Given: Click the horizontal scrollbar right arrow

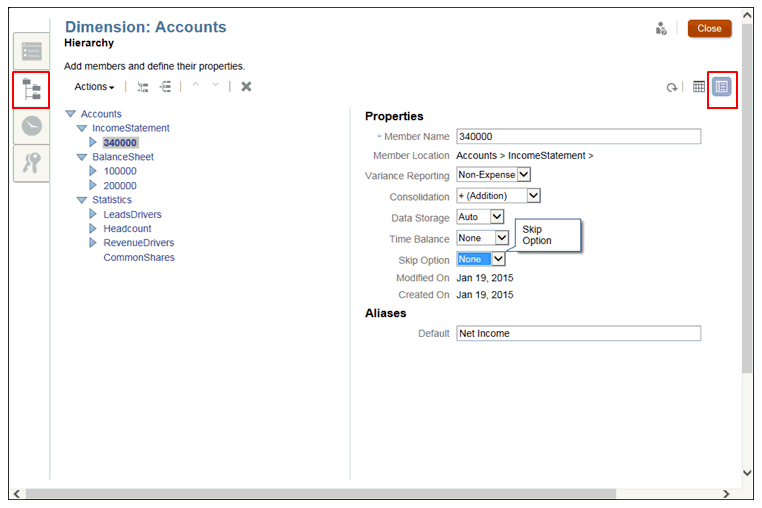Looking at the screenshot, I should [726, 494].
